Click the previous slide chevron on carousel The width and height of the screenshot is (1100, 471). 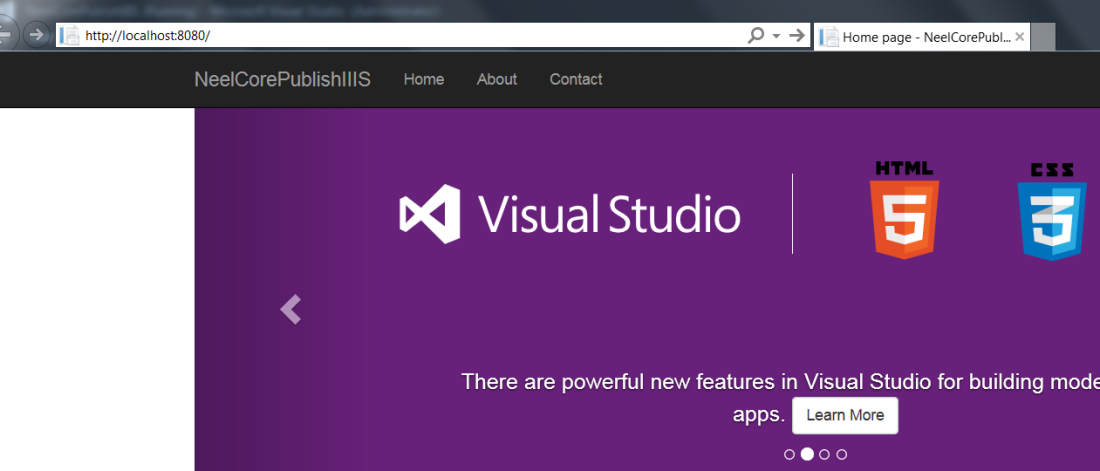tap(290, 309)
